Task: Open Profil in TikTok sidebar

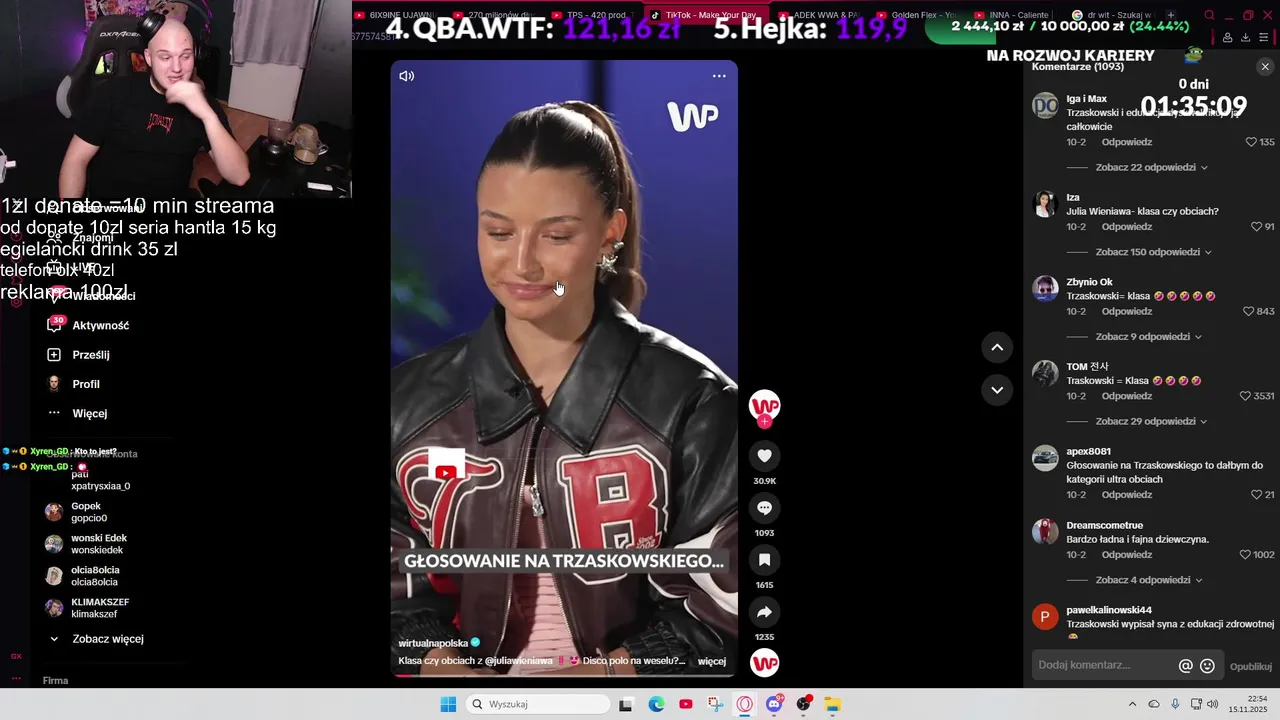Action: coord(74,384)
